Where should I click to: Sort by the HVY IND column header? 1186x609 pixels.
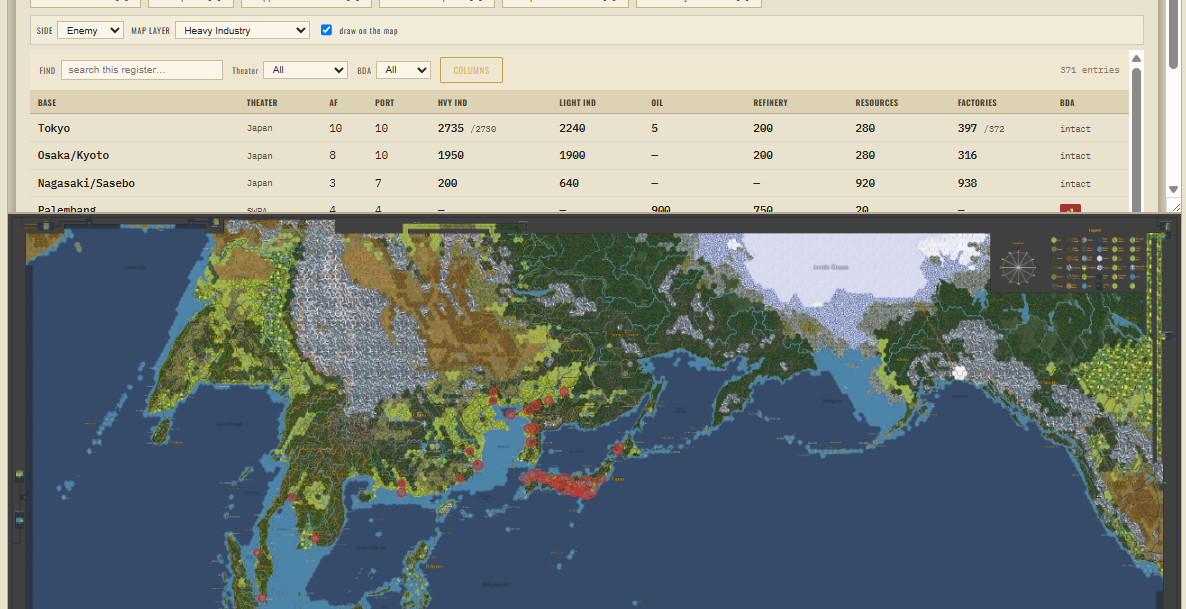(x=452, y=103)
